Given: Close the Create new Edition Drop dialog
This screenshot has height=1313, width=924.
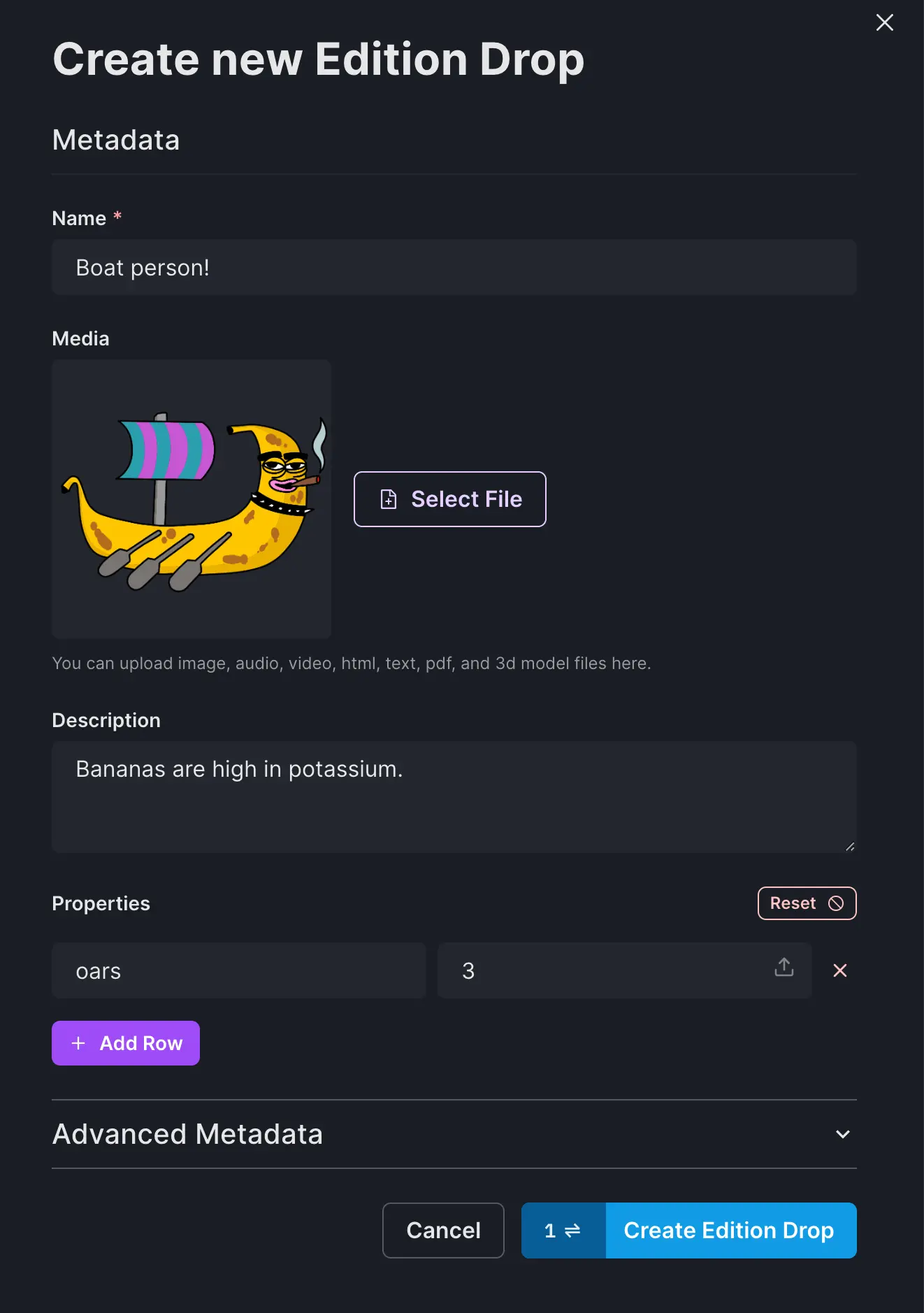Looking at the screenshot, I should tap(884, 23).
